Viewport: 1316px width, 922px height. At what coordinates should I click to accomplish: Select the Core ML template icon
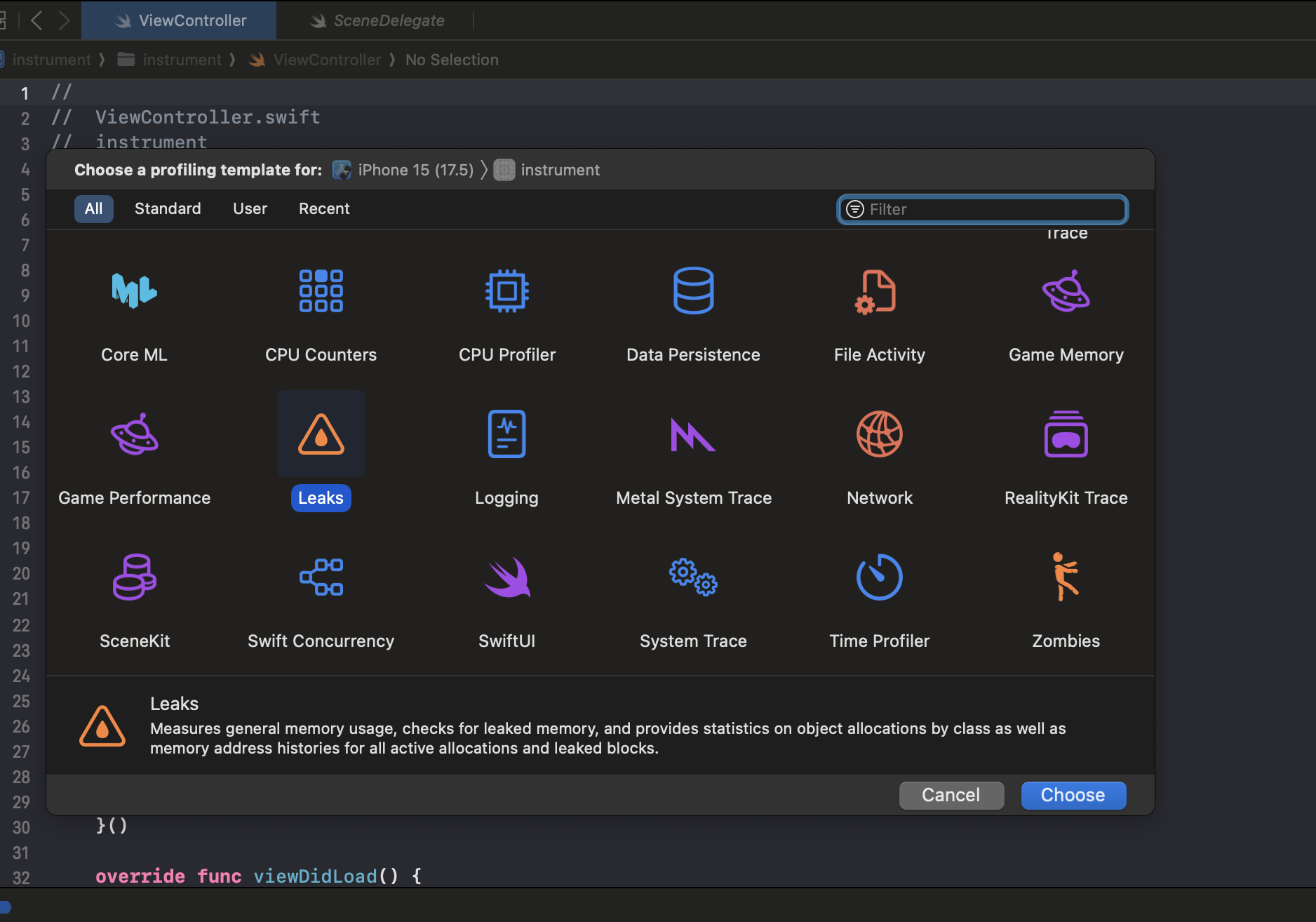[134, 290]
